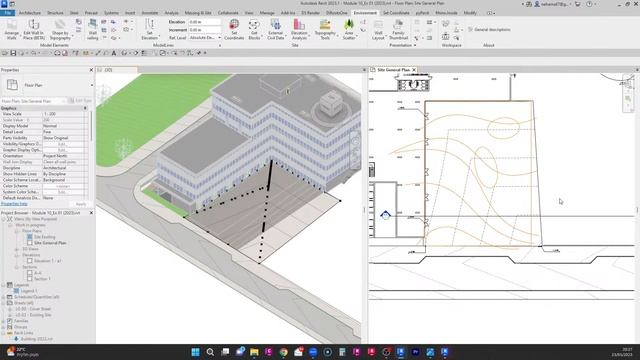Click the Set Elevation tool
This screenshot has height=360, width=640.
click(149, 29)
